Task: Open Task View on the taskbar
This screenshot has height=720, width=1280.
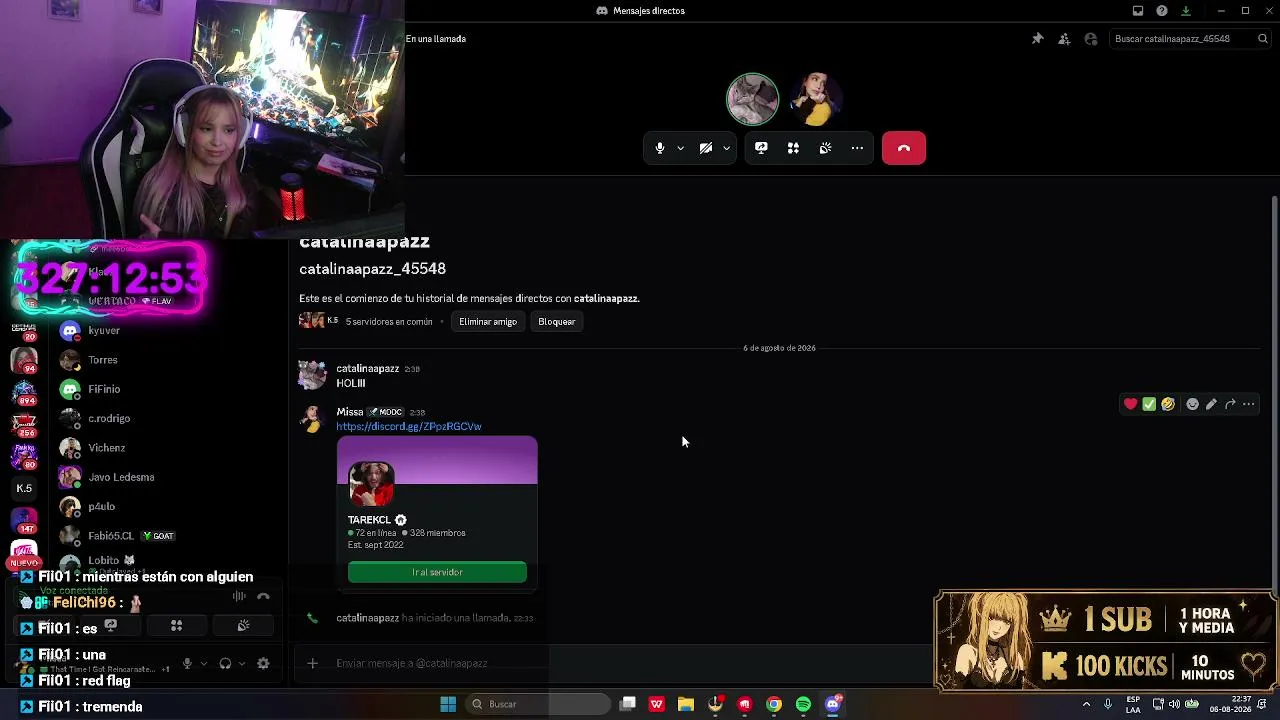Action: [x=627, y=704]
